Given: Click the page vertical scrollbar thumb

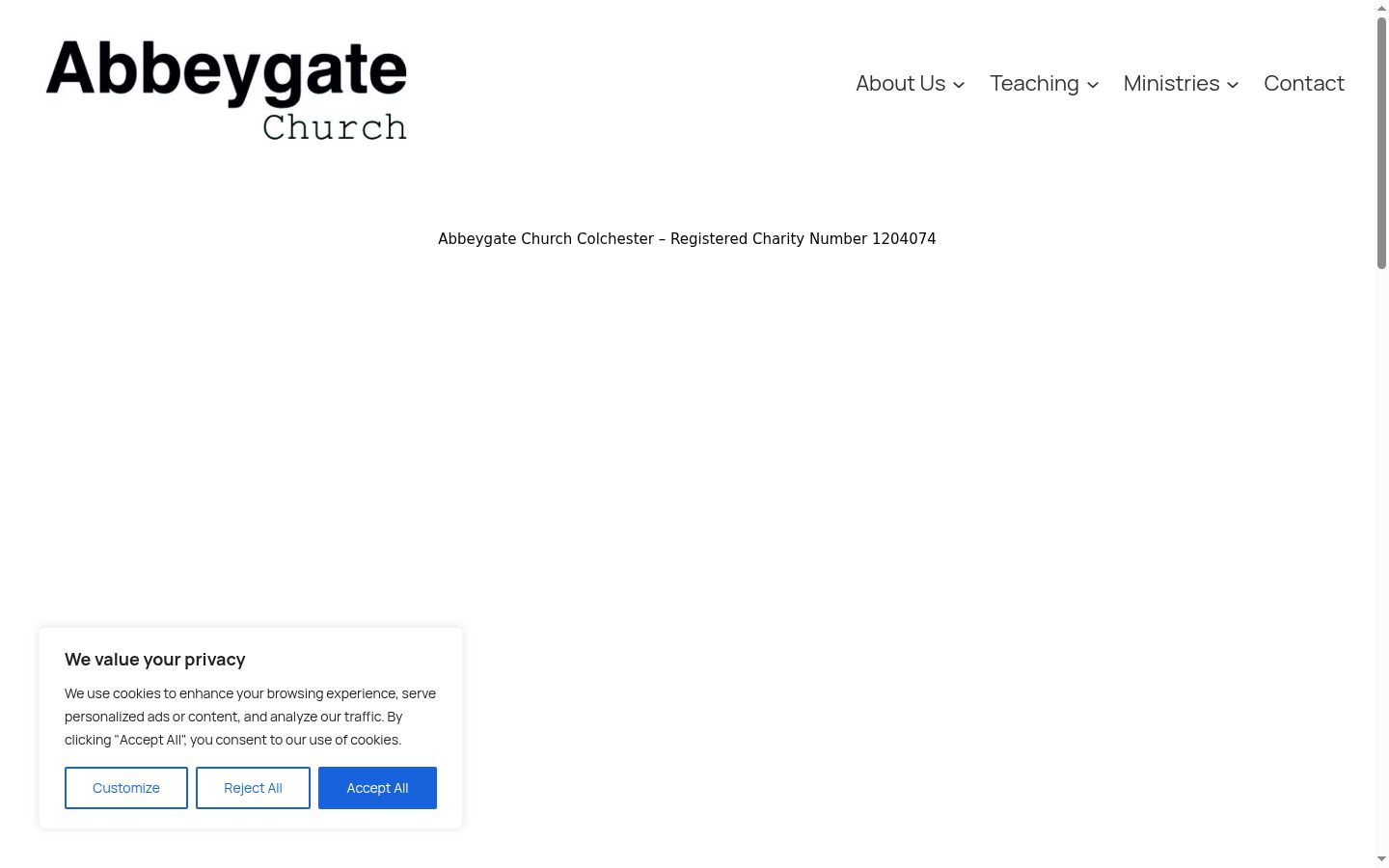Looking at the screenshot, I should (x=1381, y=143).
